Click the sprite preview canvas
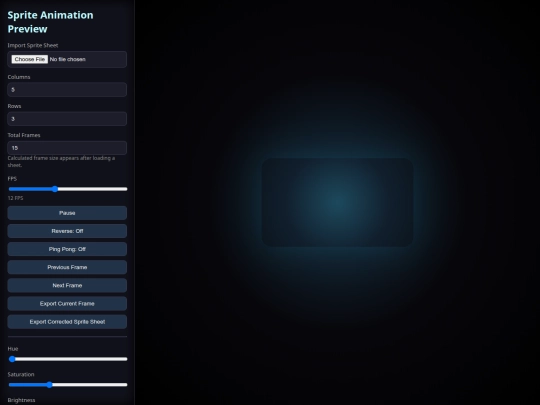The height and width of the screenshot is (405, 540). [x=338, y=202]
